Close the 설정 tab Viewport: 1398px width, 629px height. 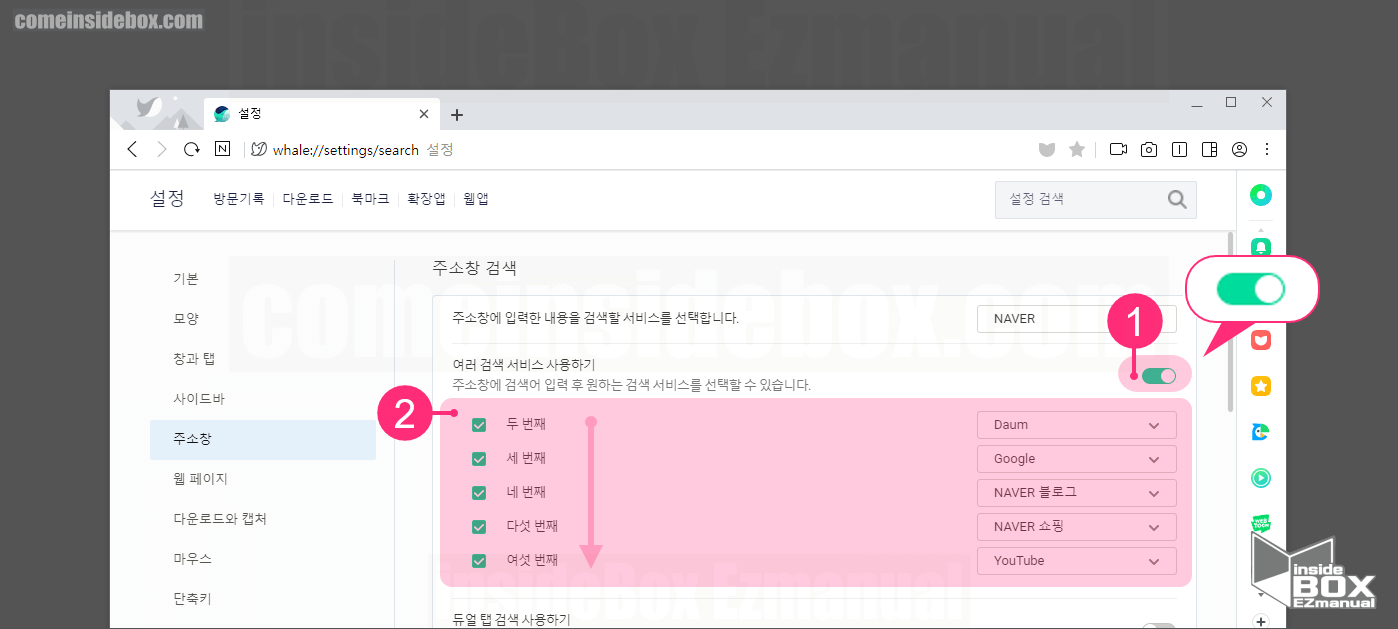point(423,115)
